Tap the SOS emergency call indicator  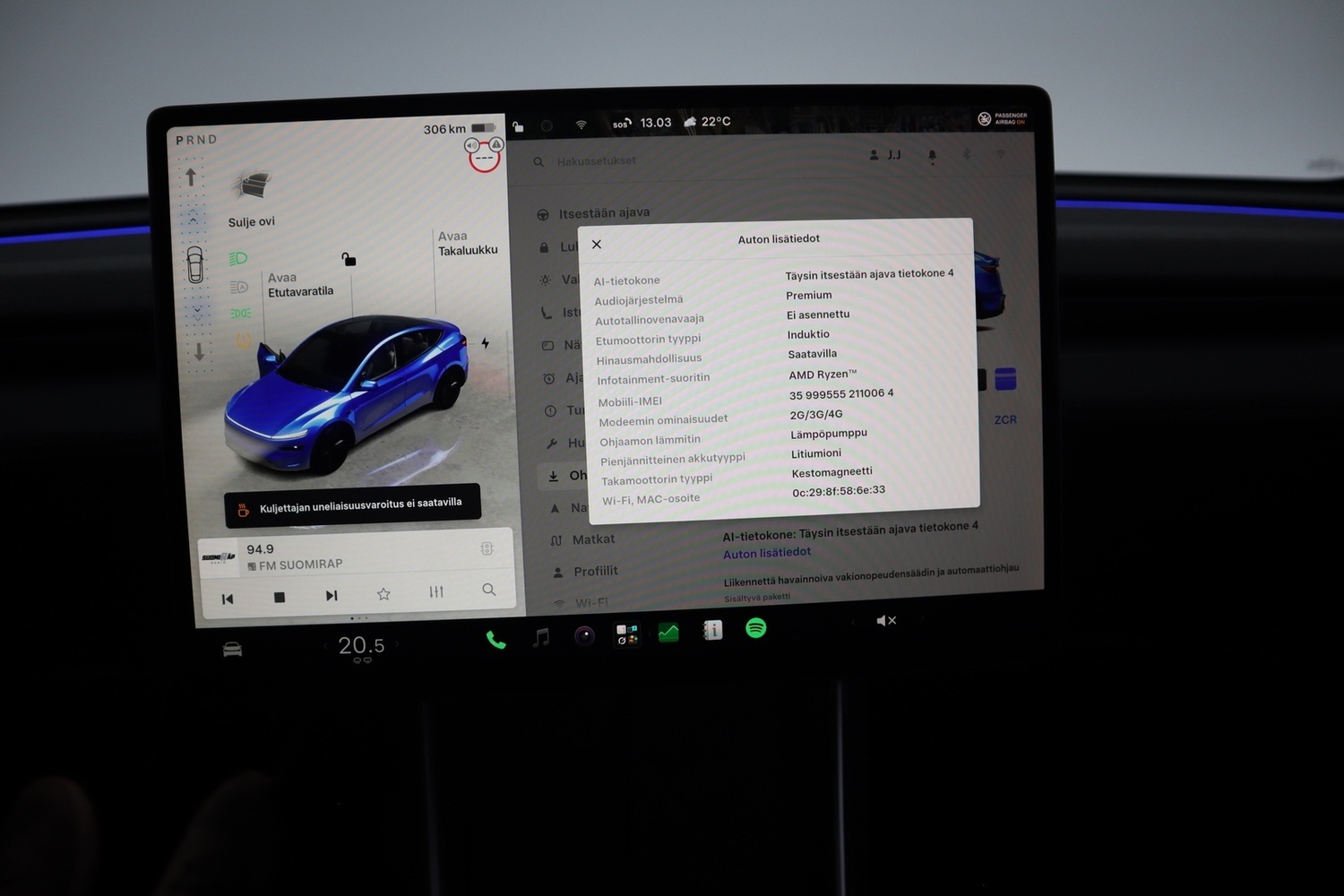(622, 124)
